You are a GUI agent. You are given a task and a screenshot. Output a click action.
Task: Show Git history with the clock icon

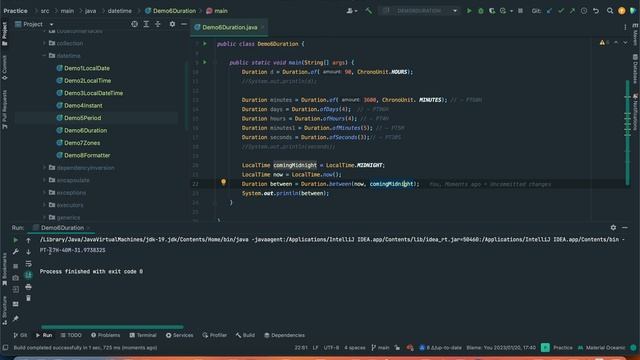(584, 11)
